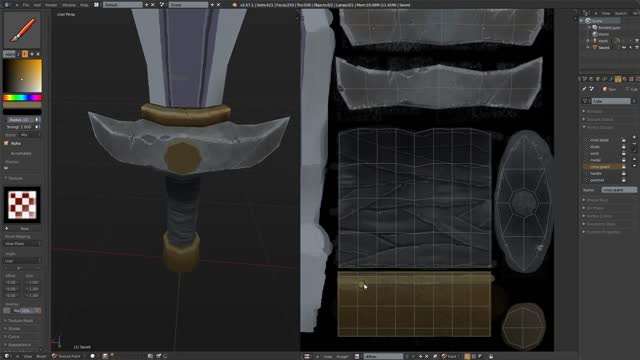Toggle lock for pommel vertex group
This screenshot has height=360, width=640.
624,180
